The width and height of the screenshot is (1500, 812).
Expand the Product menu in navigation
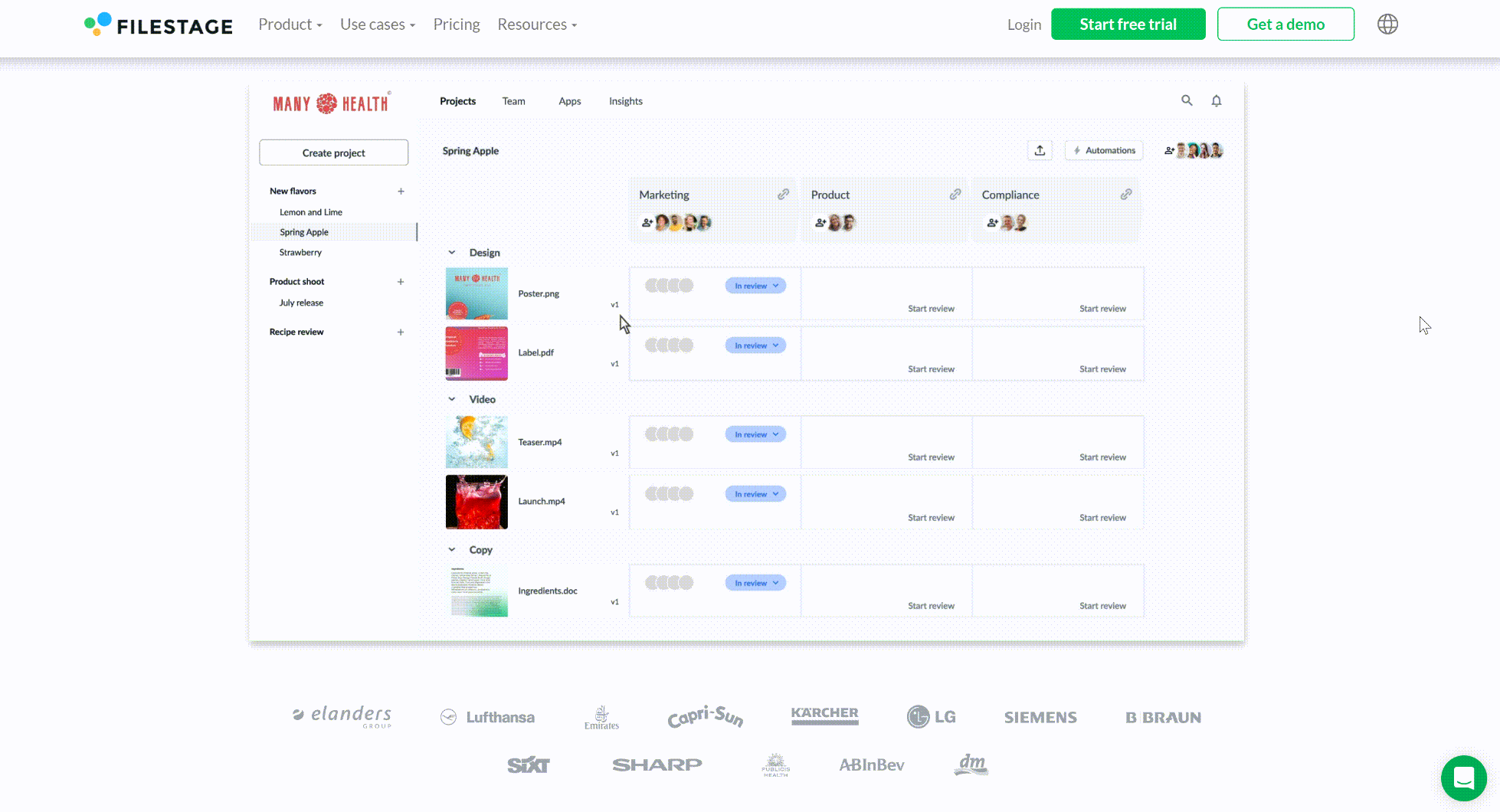[290, 25]
